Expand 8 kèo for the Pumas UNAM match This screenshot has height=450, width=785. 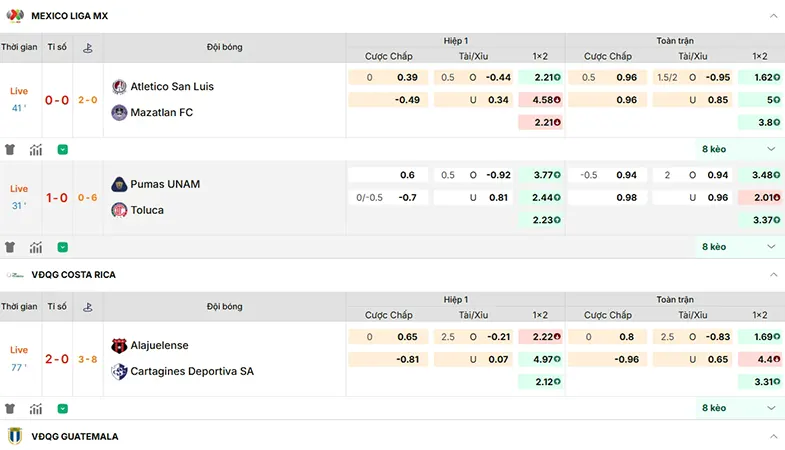[738, 247]
